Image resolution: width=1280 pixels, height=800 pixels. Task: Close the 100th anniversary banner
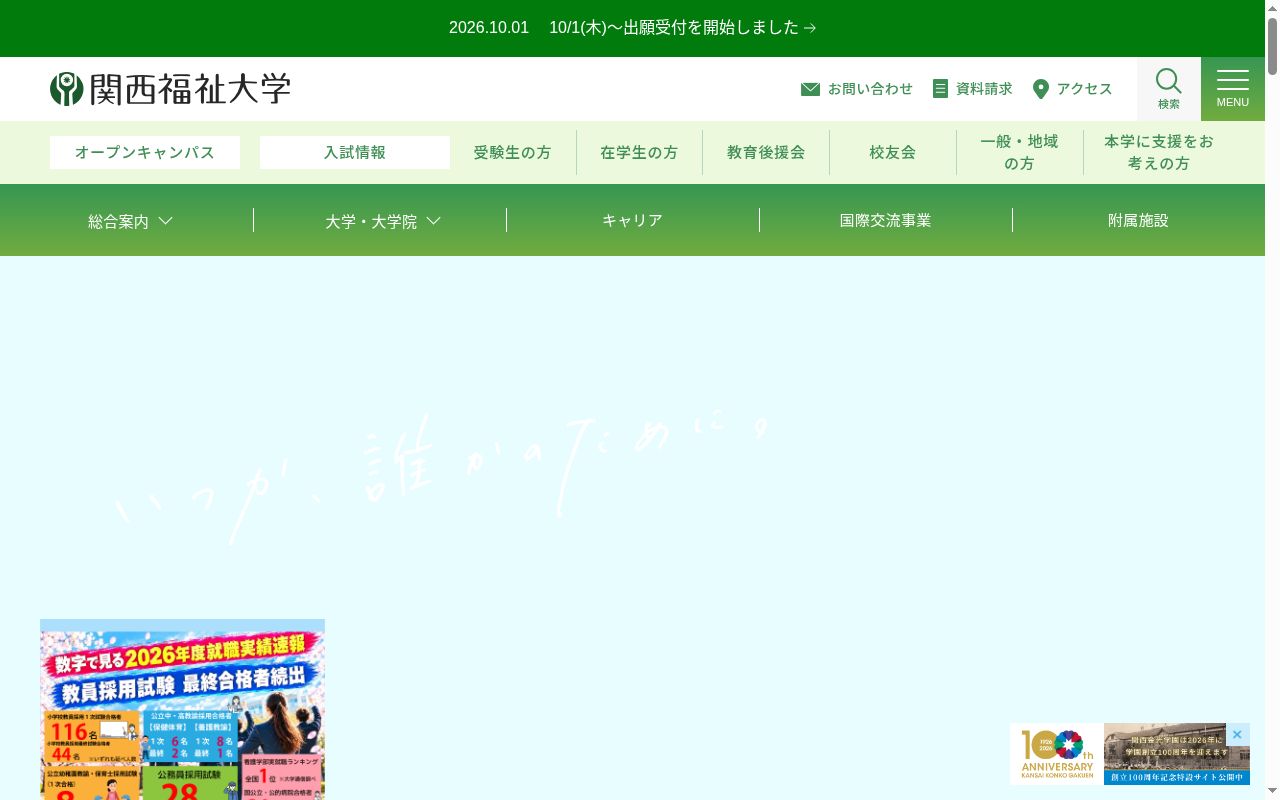(x=1237, y=734)
